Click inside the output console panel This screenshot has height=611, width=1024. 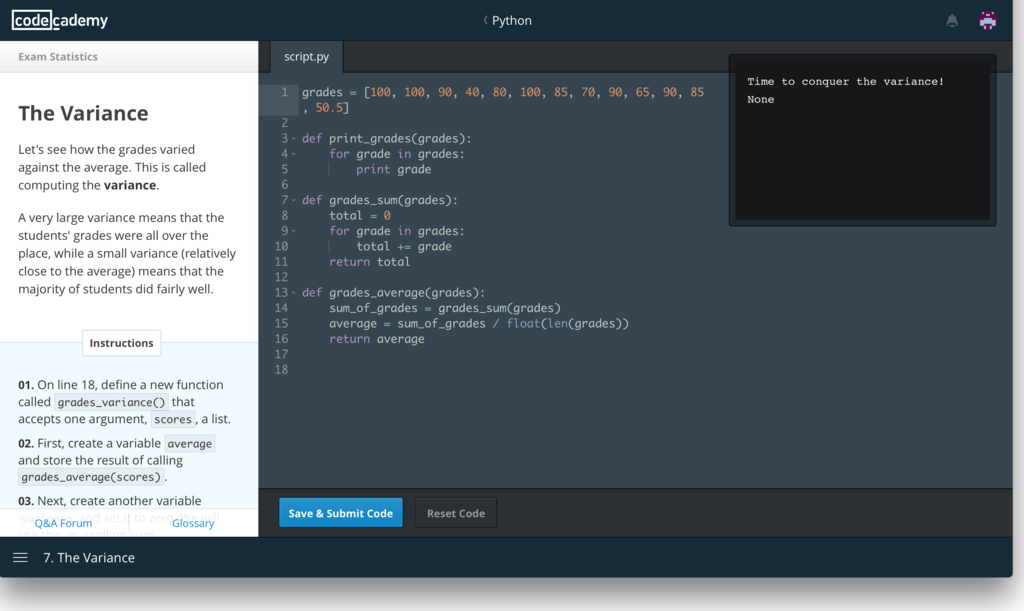pyautogui.click(x=862, y=140)
